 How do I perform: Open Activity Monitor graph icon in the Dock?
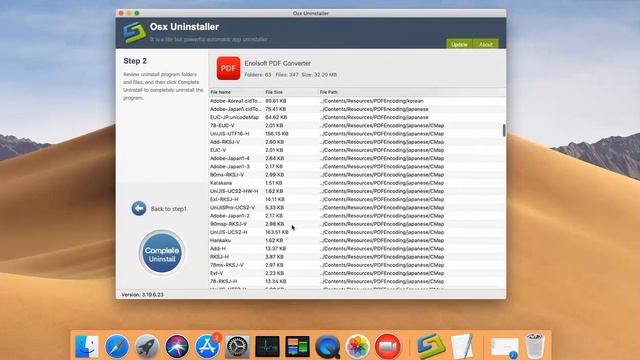pyautogui.click(x=267, y=346)
